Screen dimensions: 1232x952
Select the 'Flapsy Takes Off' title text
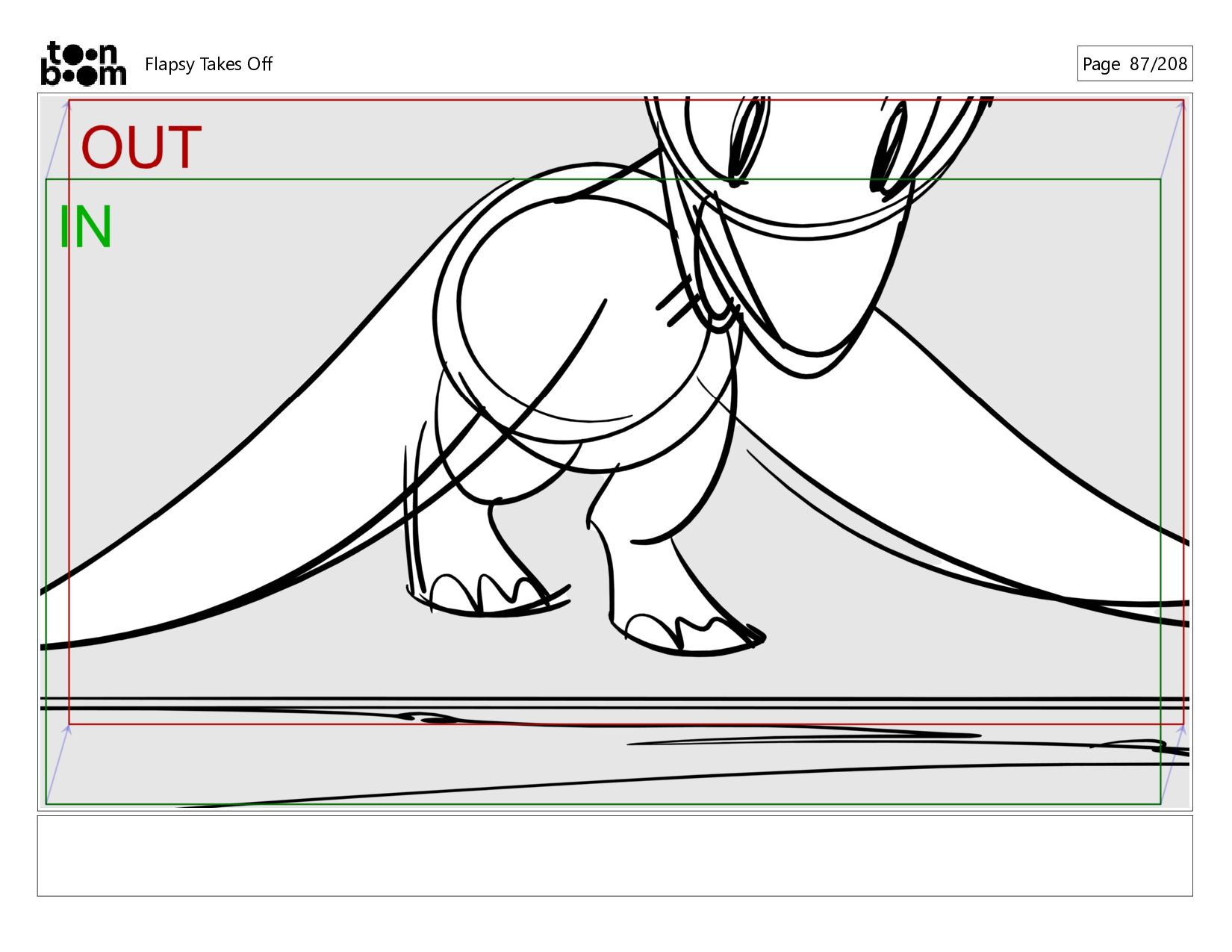tap(208, 64)
